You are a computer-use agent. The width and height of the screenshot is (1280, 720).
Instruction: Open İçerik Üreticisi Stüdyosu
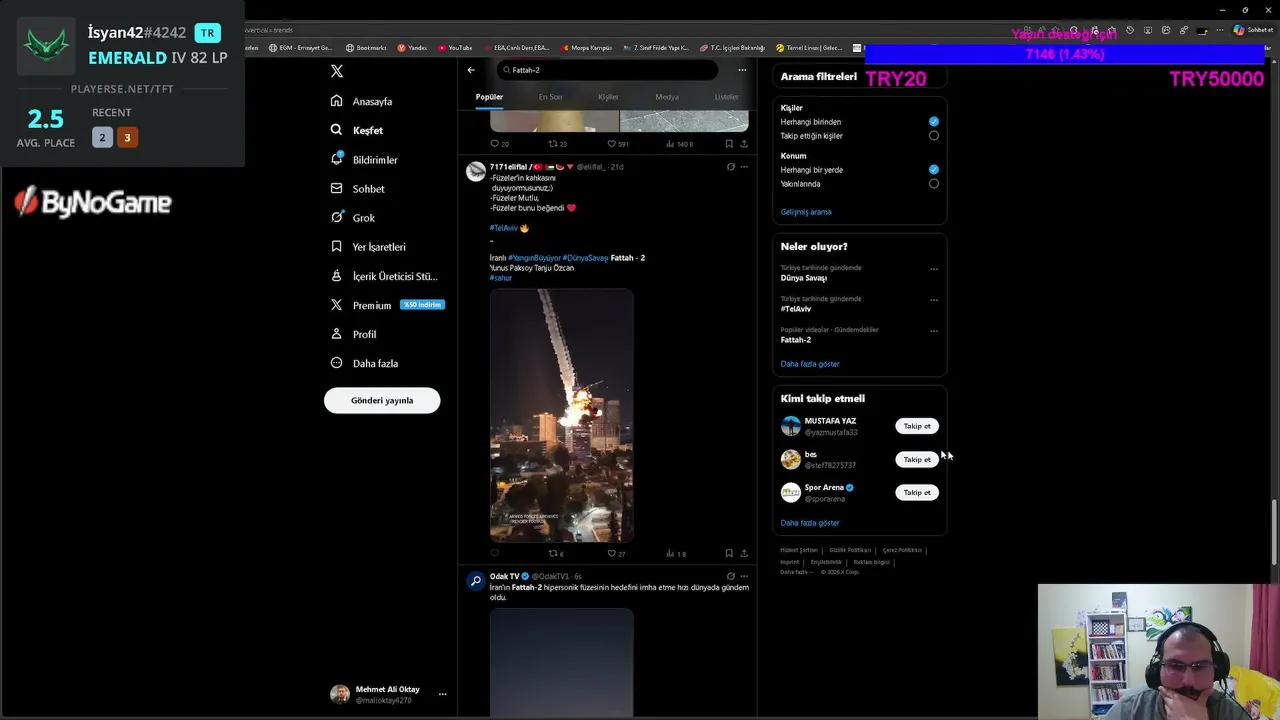coord(384,276)
